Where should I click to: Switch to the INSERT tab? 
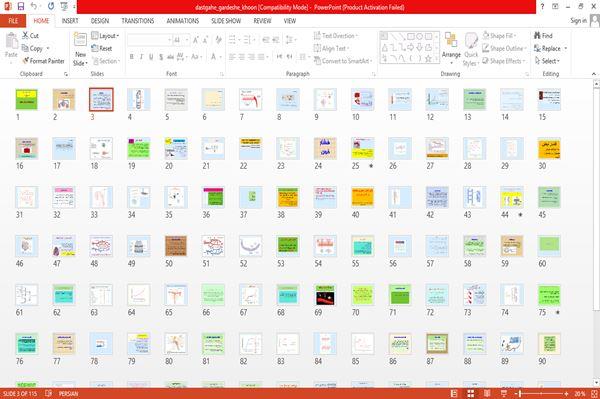(x=70, y=21)
